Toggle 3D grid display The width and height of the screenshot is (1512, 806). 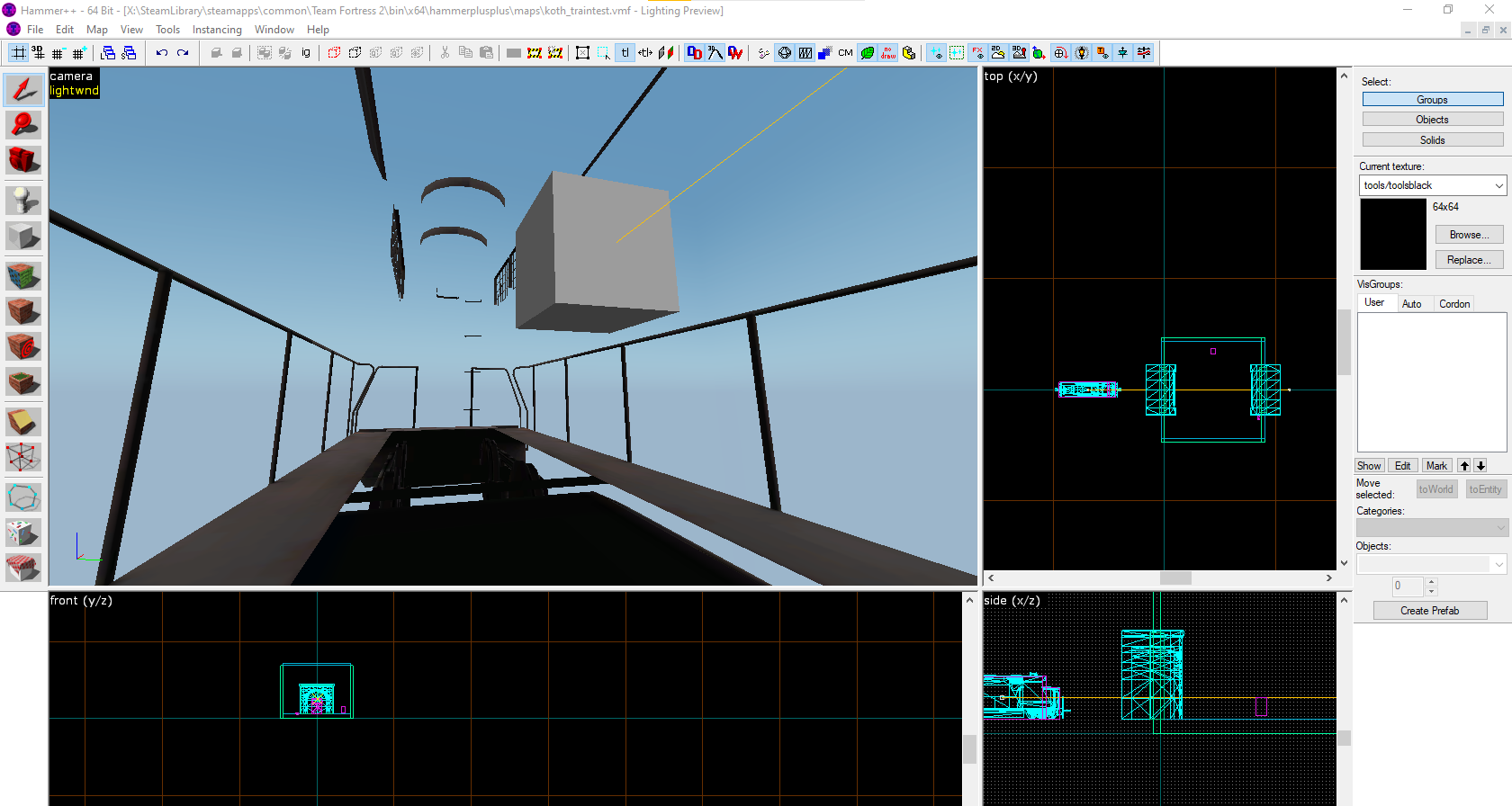38,53
